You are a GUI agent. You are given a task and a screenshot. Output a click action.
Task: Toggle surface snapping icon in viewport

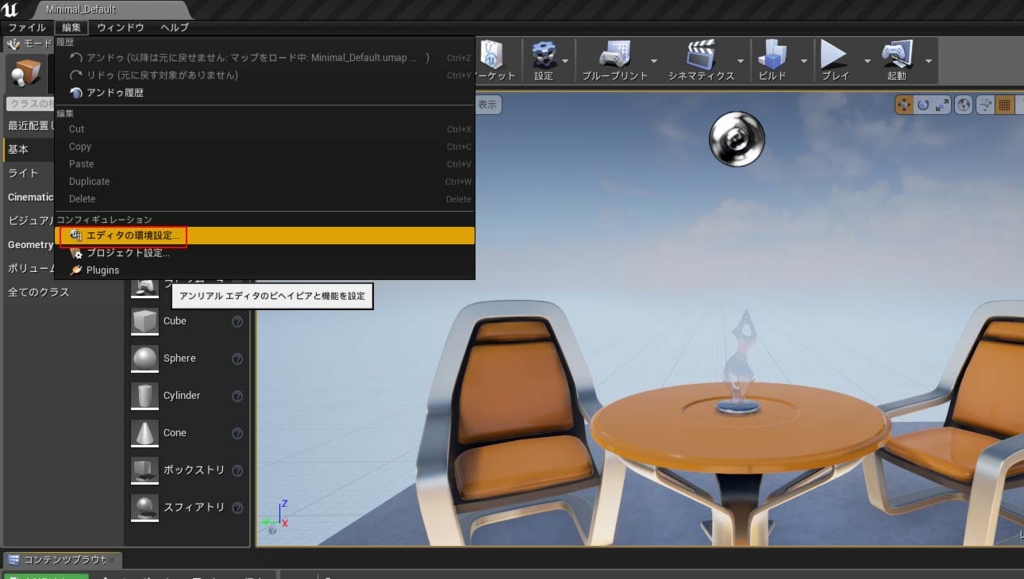click(x=985, y=104)
